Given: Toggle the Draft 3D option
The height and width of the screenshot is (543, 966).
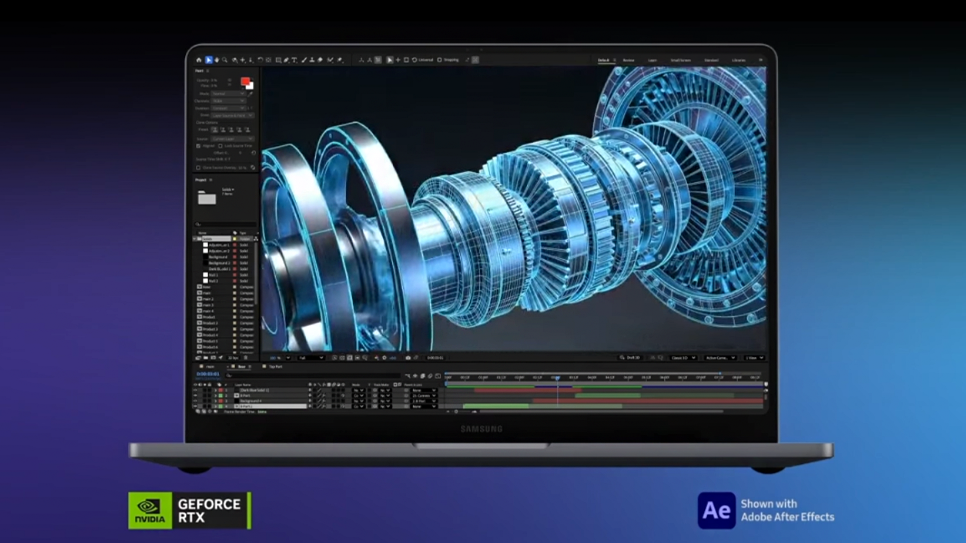Looking at the screenshot, I should 630,357.
